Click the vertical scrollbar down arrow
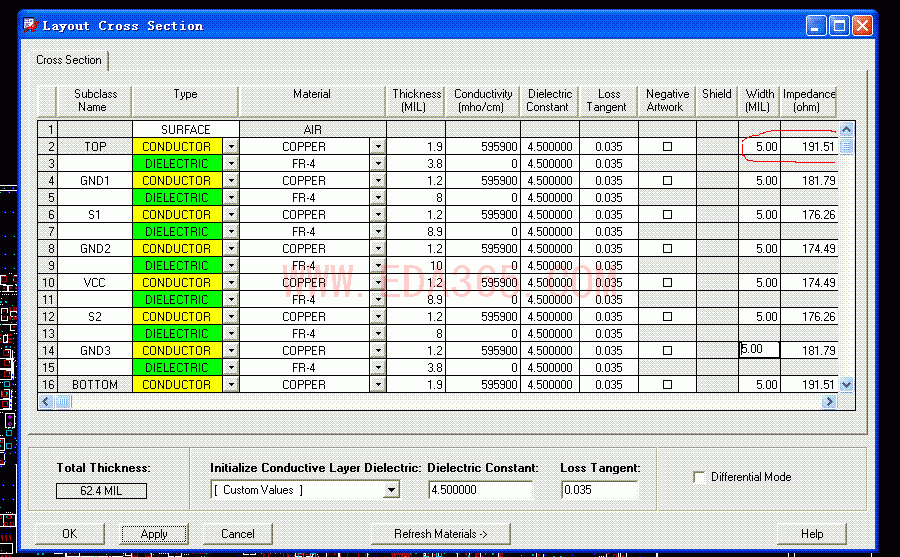This screenshot has width=900, height=557. click(x=846, y=384)
